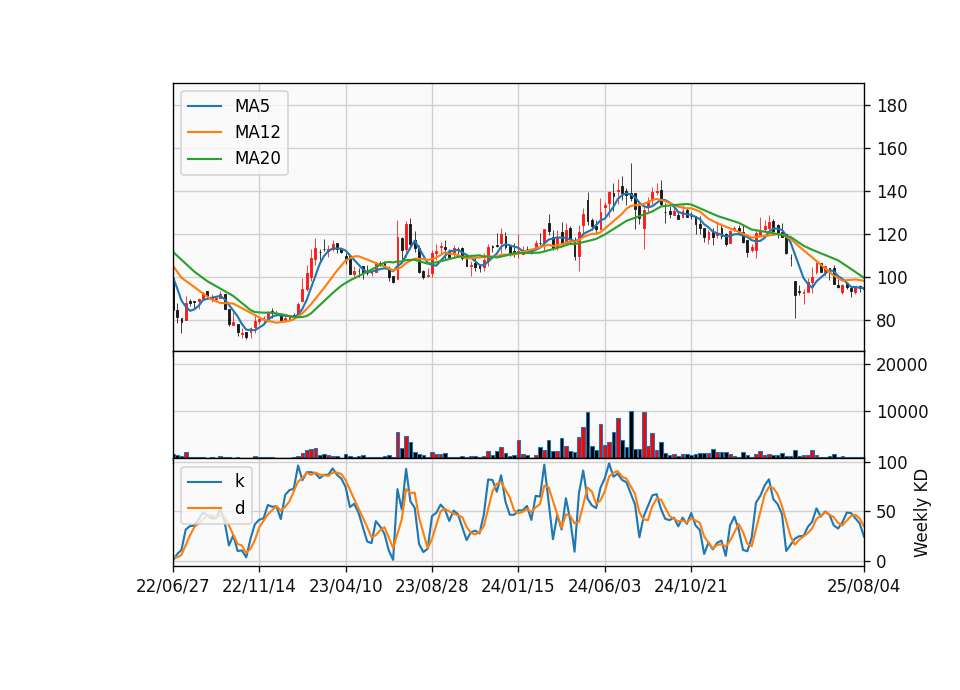
Task: Click the 80 price axis label
Action: click(887, 321)
